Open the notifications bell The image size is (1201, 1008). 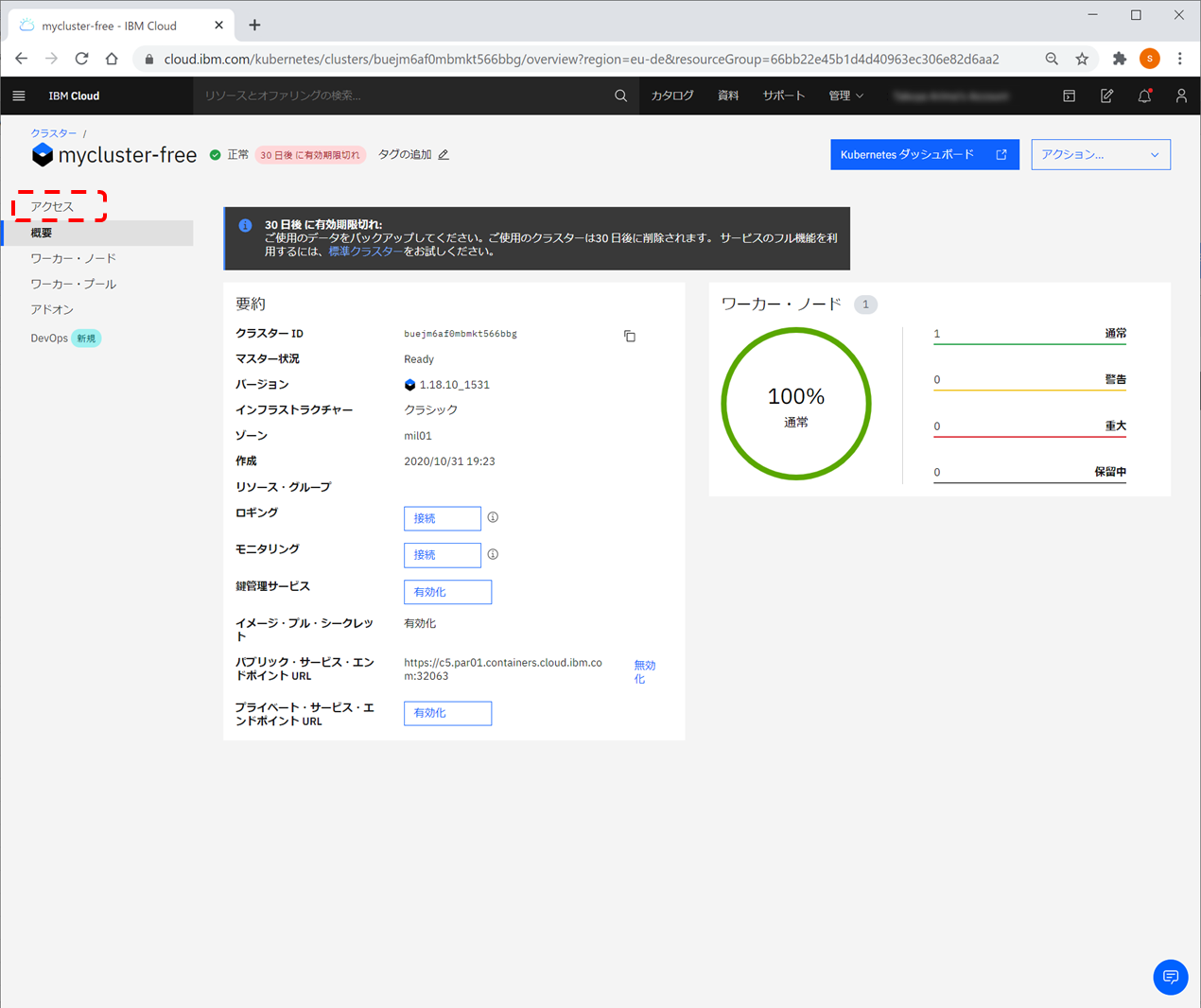click(x=1144, y=96)
